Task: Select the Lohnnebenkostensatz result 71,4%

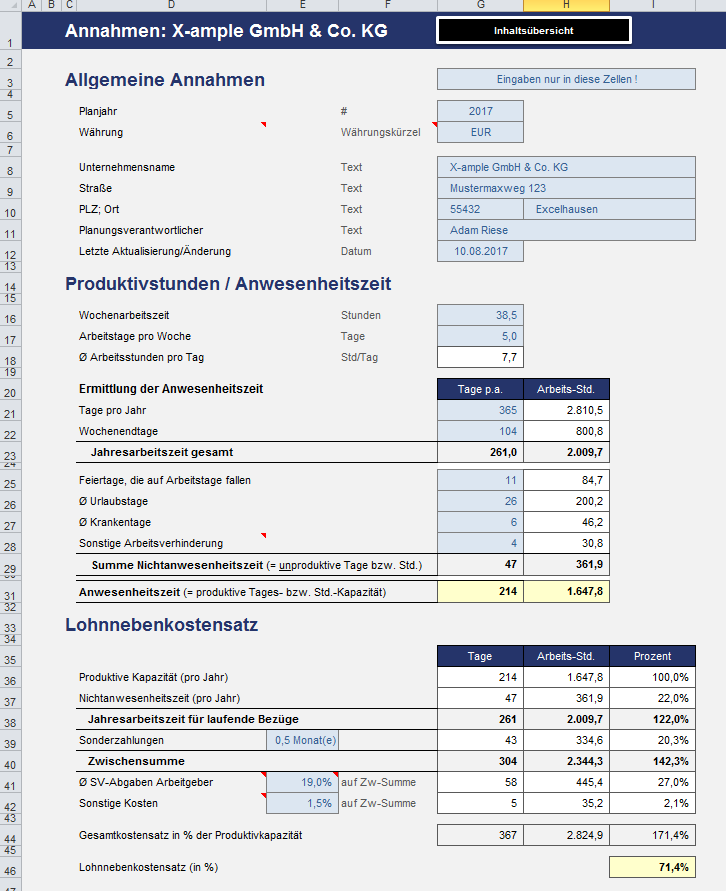Action: pyautogui.click(x=652, y=867)
